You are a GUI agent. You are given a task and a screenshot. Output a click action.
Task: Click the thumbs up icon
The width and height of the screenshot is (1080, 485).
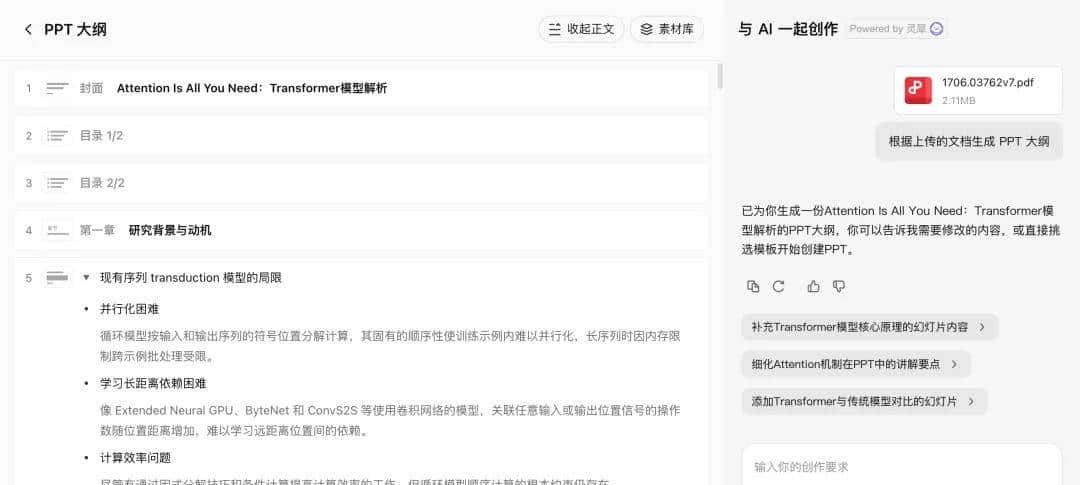coord(813,287)
